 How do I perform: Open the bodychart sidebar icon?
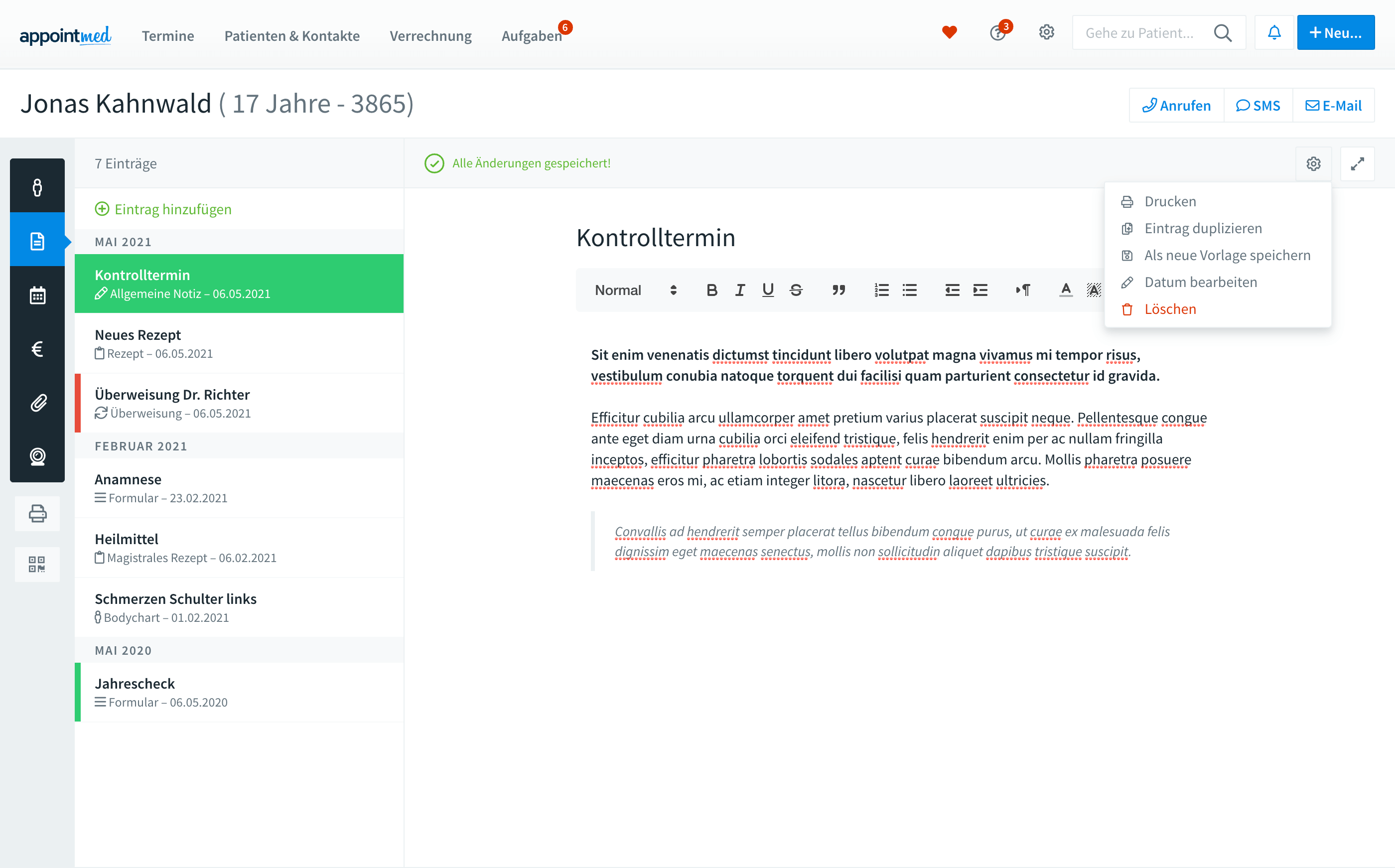coord(37,187)
